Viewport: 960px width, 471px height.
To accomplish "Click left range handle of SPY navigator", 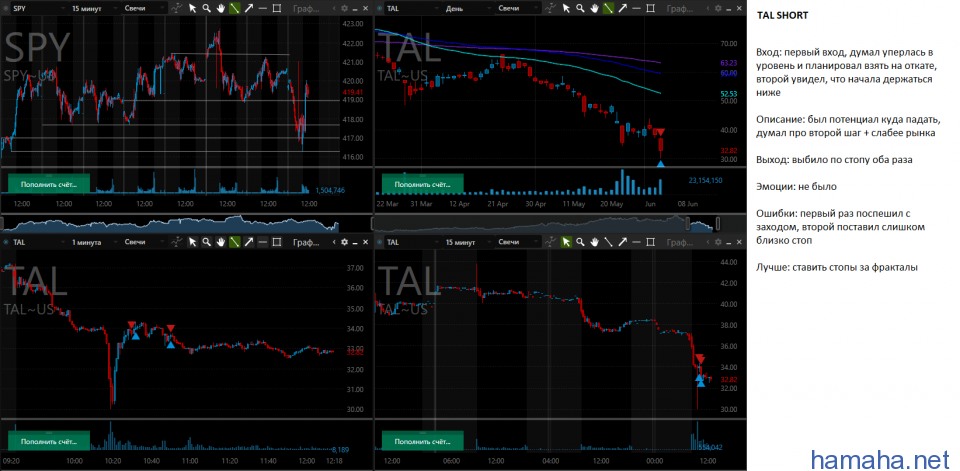I will 3,222.
